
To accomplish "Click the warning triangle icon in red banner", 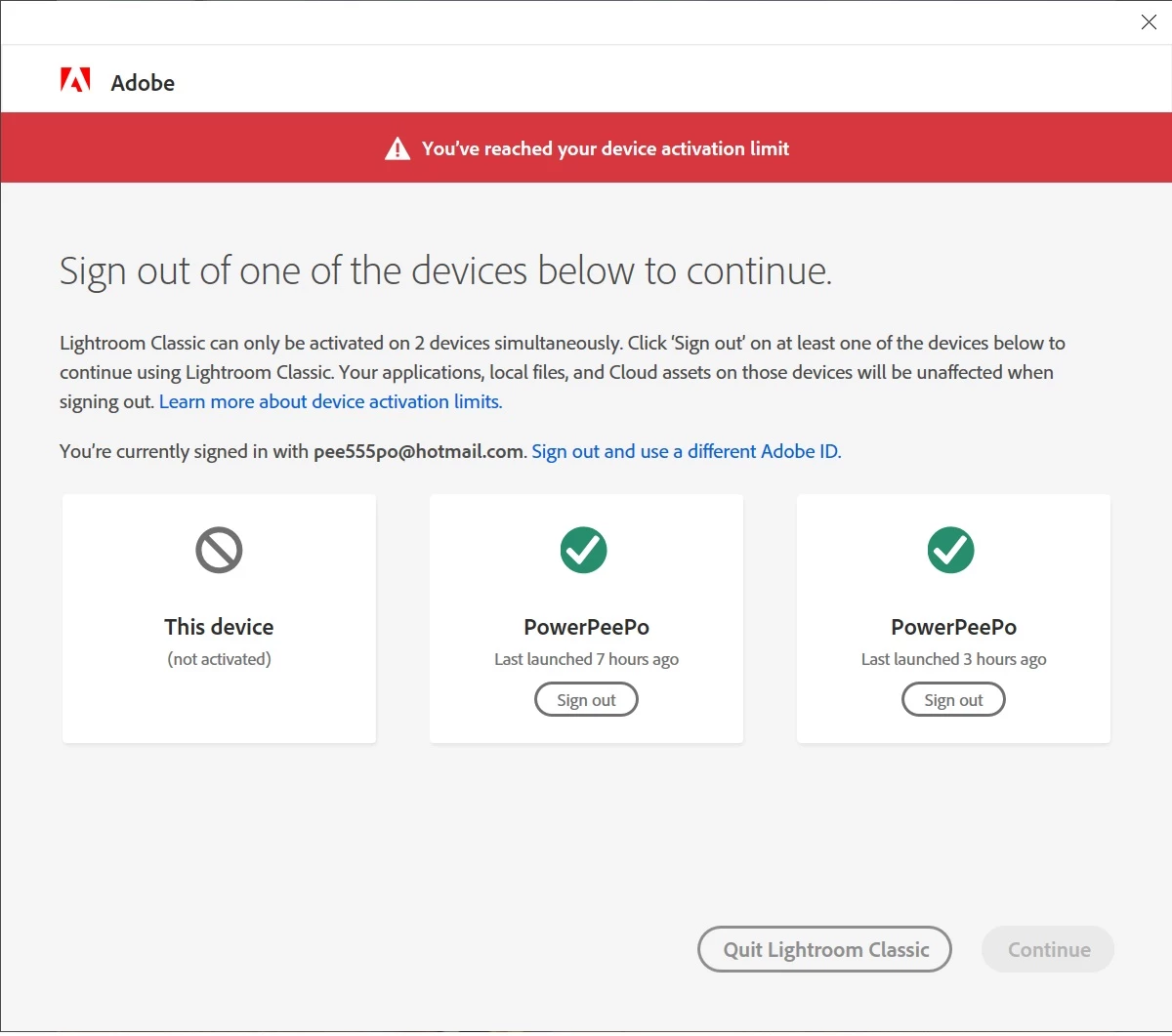I will (398, 148).
